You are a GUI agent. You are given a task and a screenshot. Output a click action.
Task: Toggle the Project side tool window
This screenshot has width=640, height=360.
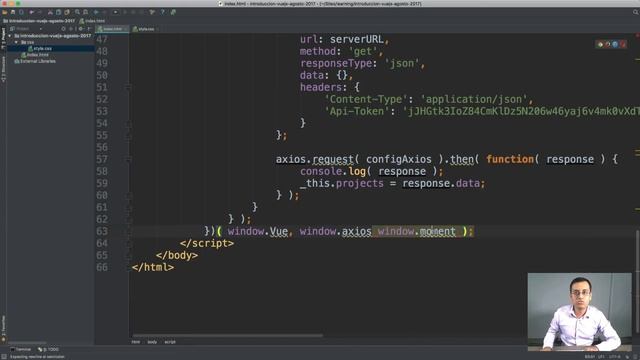[3, 39]
